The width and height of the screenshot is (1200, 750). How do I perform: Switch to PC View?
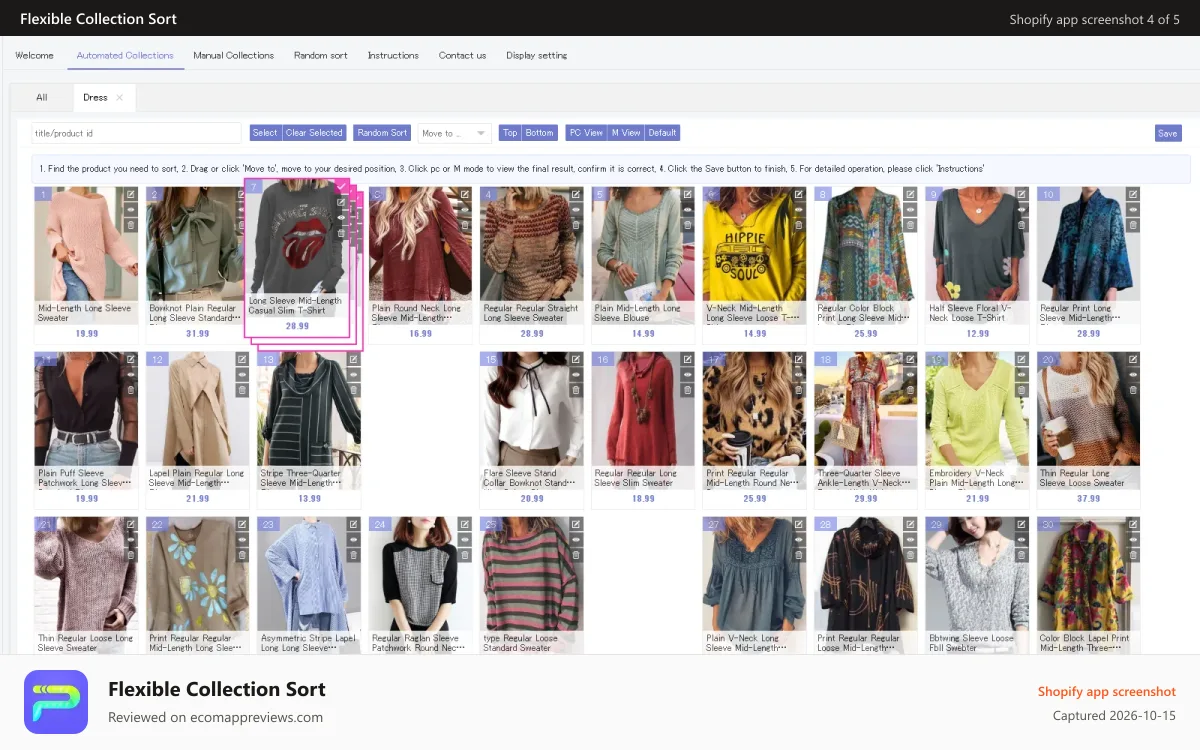pyautogui.click(x=586, y=133)
